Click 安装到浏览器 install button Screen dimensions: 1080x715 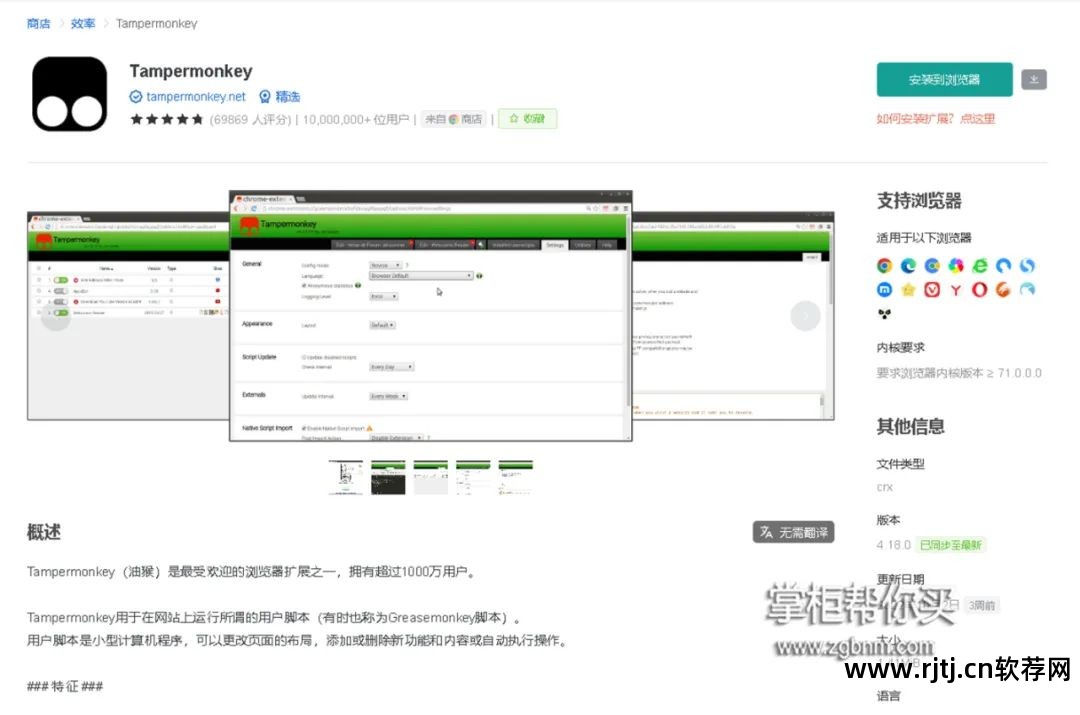pyautogui.click(x=944, y=80)
